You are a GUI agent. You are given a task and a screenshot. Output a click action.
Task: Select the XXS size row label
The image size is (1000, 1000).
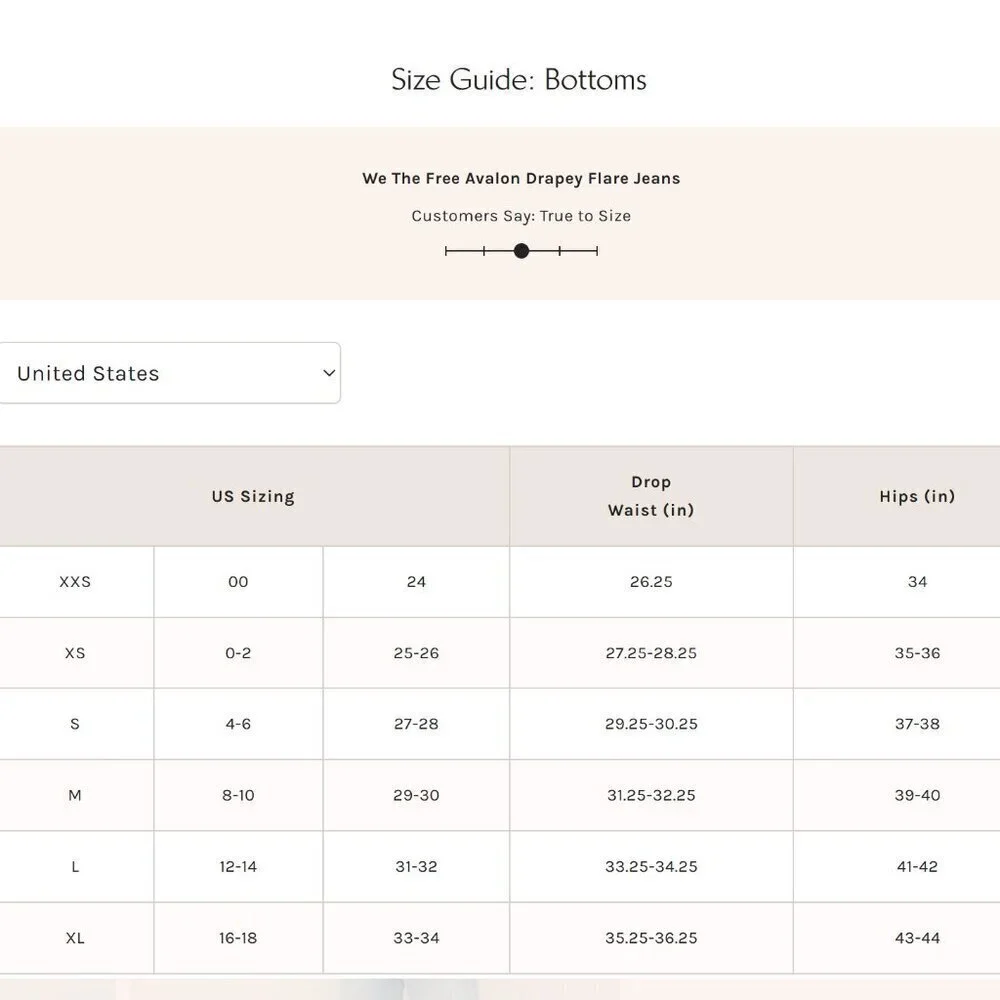(75, 582)
